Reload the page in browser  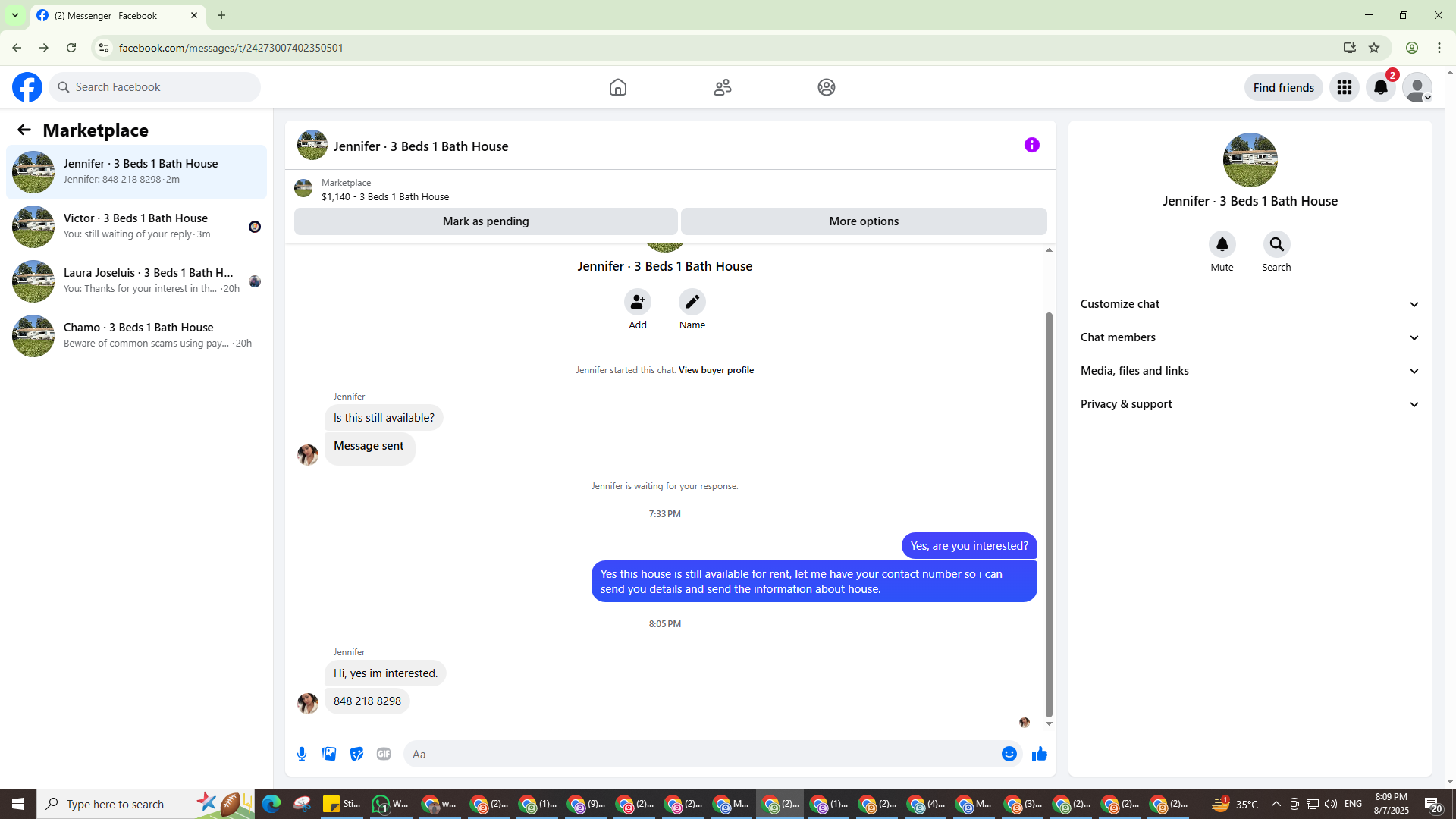pos(71,48)
